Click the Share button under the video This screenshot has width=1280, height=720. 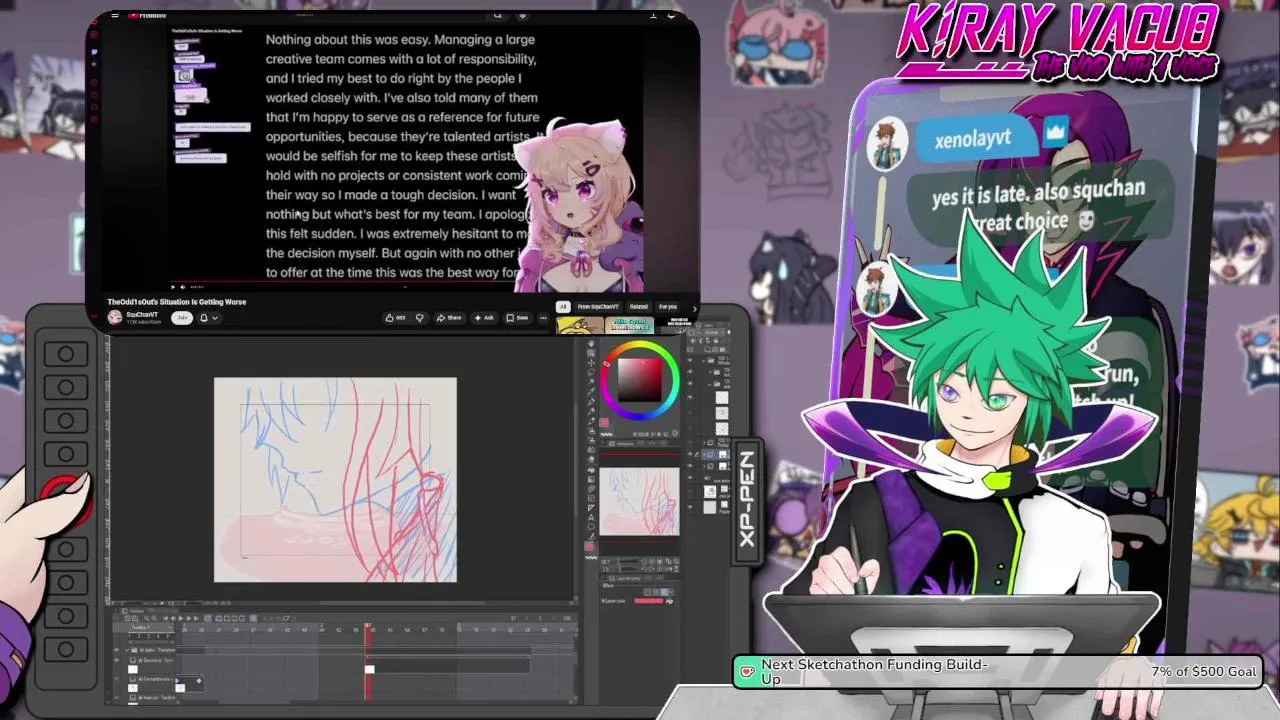click(450, 318)
